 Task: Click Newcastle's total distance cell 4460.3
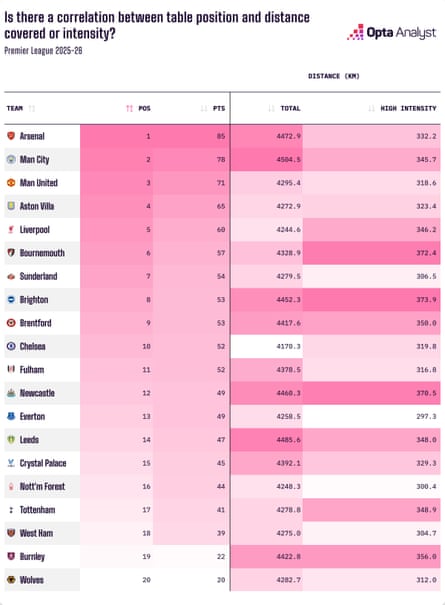(x=267, y=393)
